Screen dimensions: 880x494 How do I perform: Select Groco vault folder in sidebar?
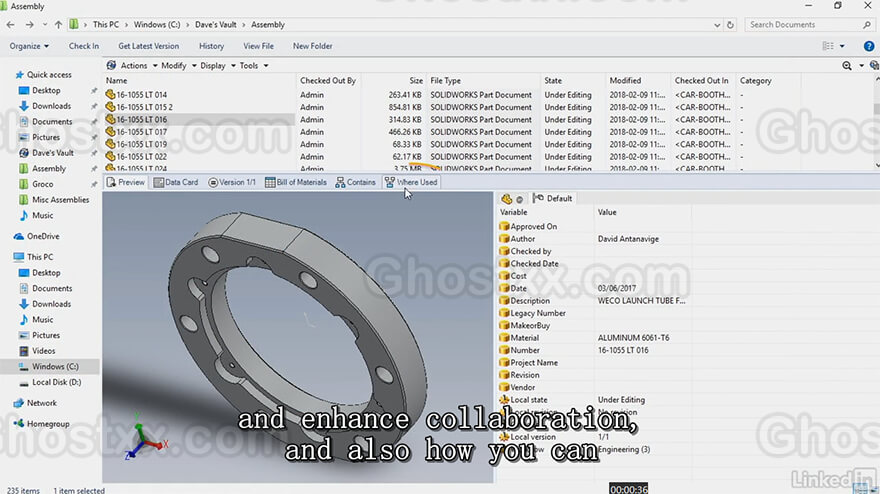point(43,184)
